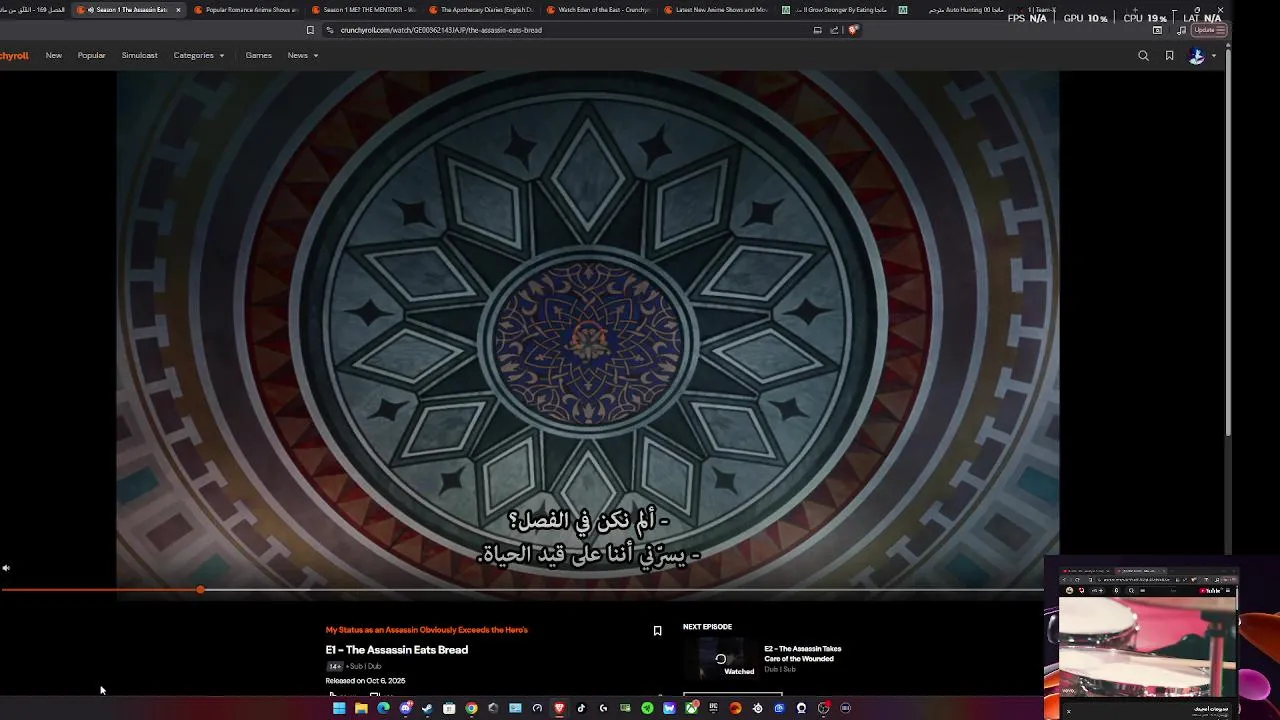
Task: Open the Crunchyroll search icon
Action: click(x=1143, y=56)
